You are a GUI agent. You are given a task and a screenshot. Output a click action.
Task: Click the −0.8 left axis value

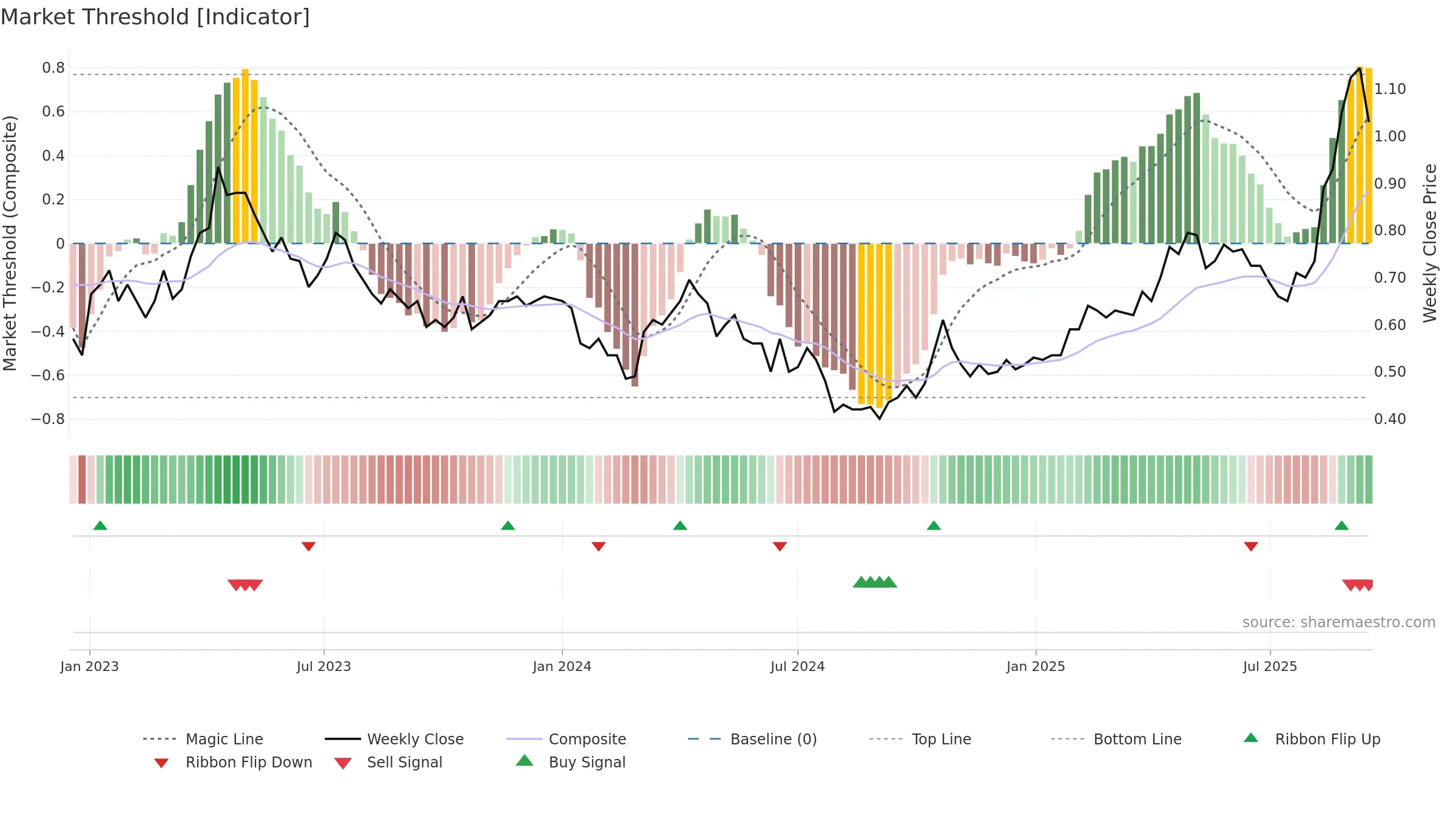[48, 419]
